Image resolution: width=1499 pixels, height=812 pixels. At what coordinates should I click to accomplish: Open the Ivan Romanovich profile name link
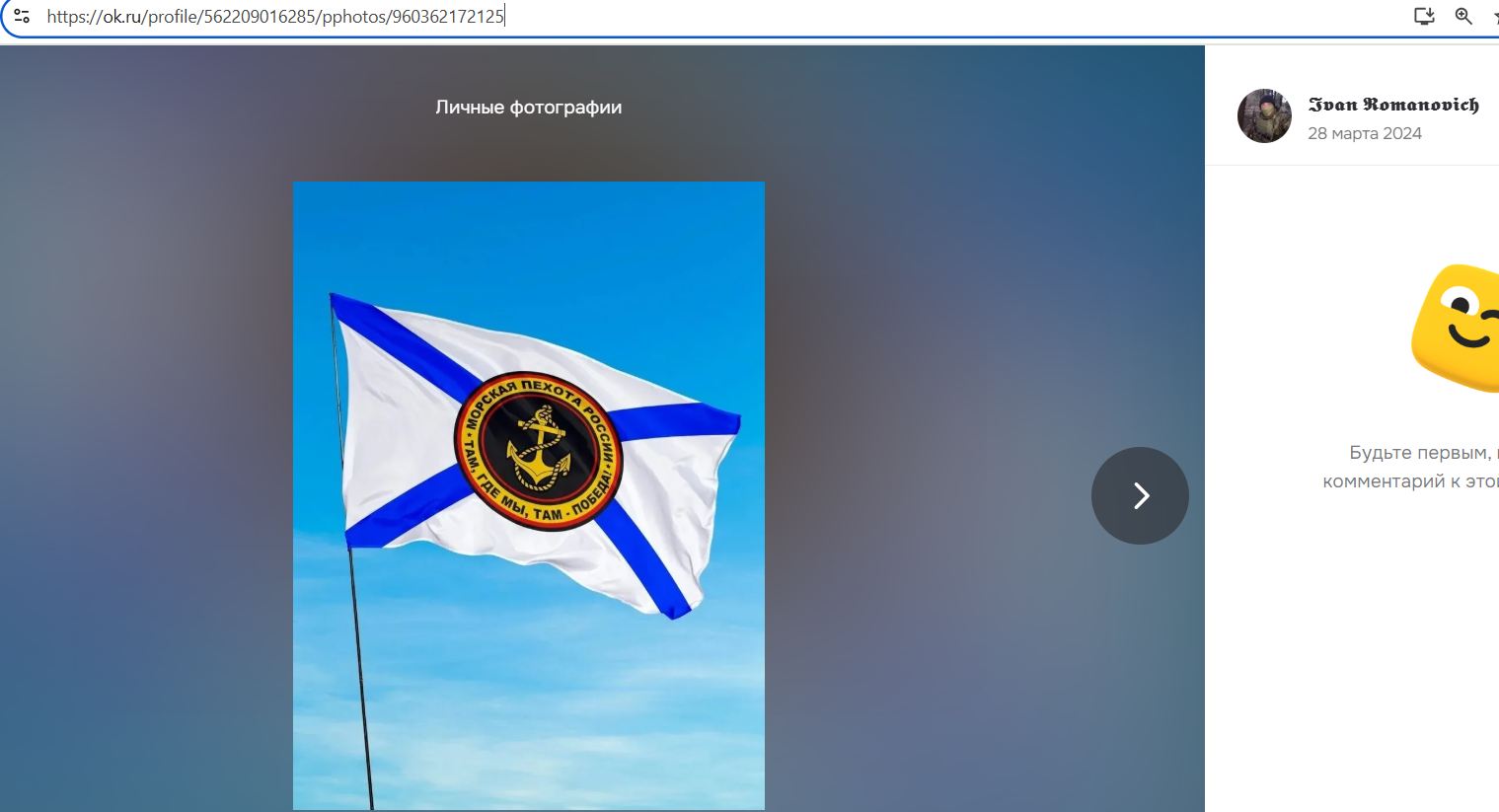[1392, 105]
